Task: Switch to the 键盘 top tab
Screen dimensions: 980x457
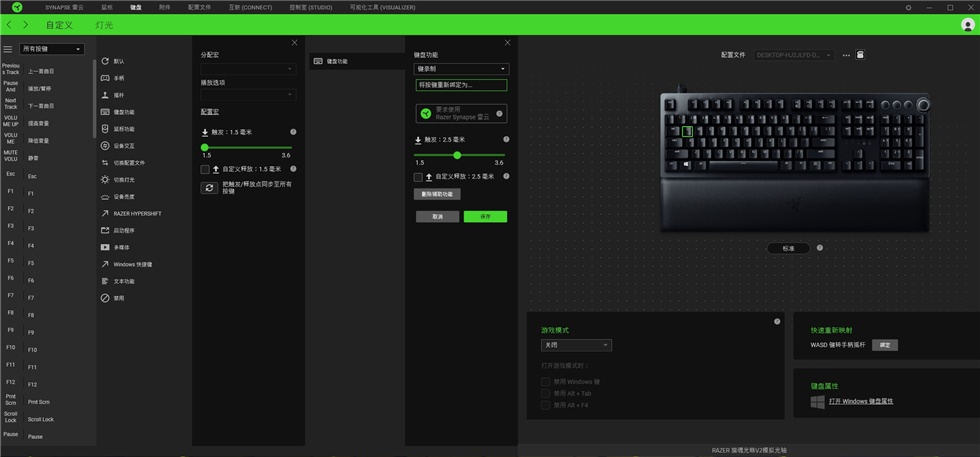Action: 136,8
